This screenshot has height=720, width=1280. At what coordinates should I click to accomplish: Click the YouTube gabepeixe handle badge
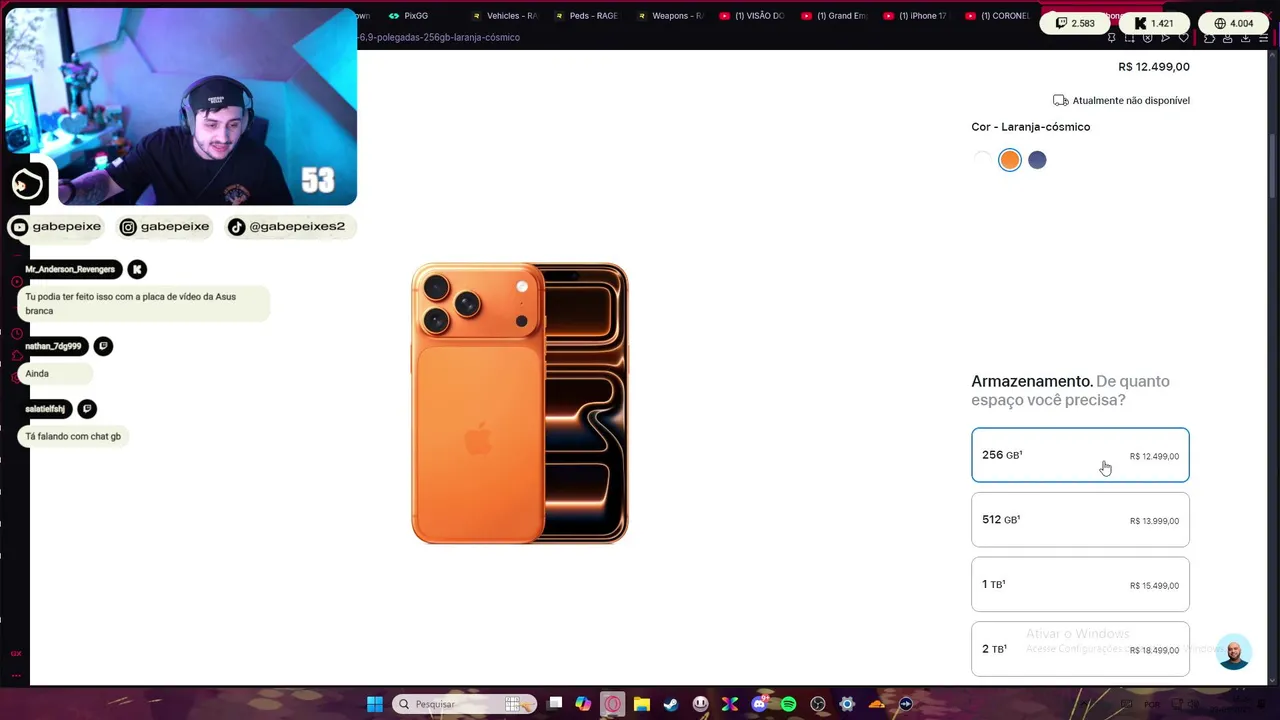click(57, 227)
